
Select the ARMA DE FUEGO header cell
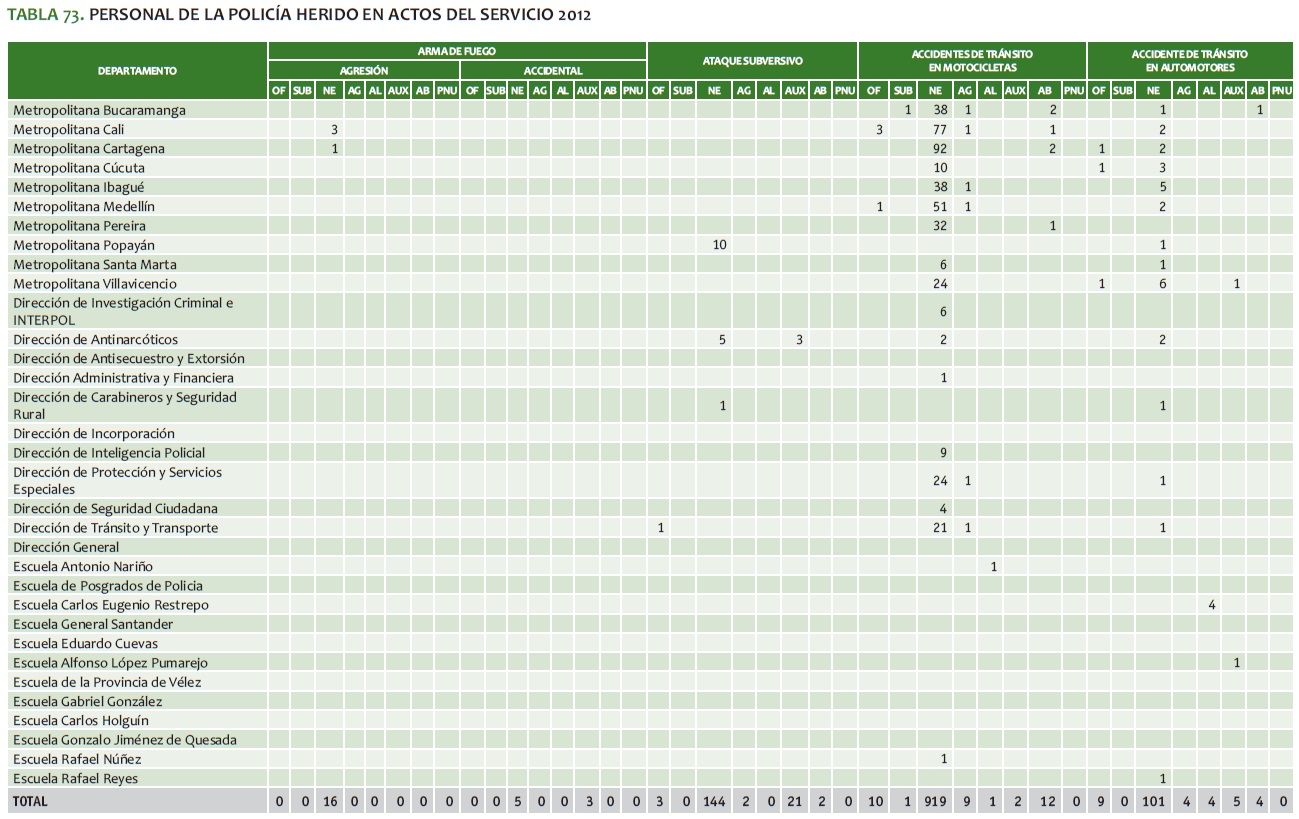click(456, 51)
